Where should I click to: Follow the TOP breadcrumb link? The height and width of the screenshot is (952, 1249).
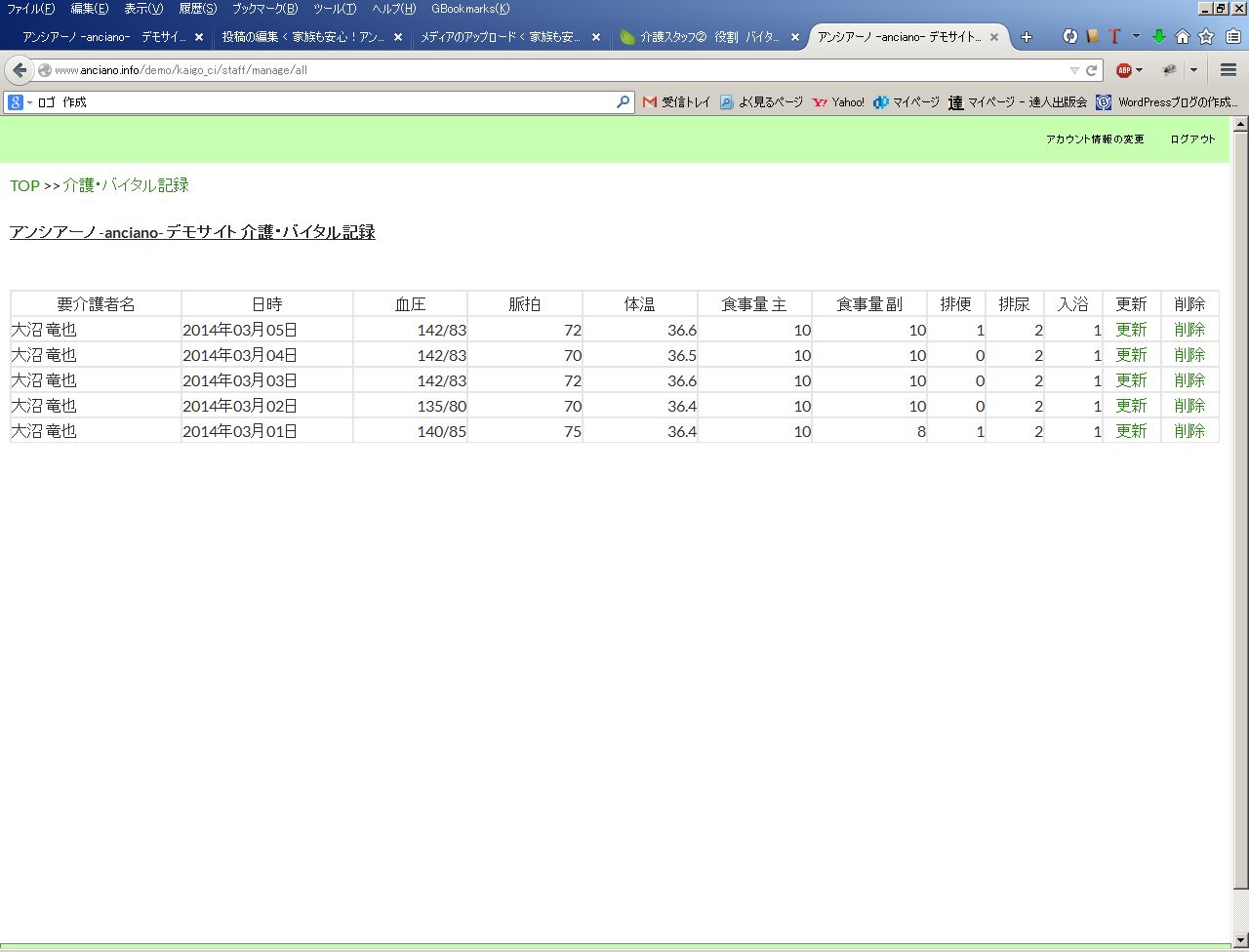[24, 185]
